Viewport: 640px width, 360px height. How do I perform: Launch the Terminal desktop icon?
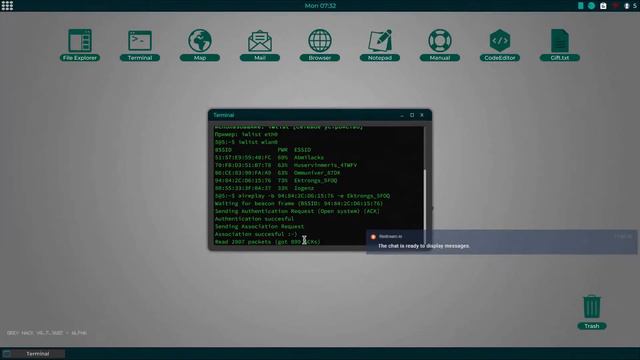(x=140, y=45)
